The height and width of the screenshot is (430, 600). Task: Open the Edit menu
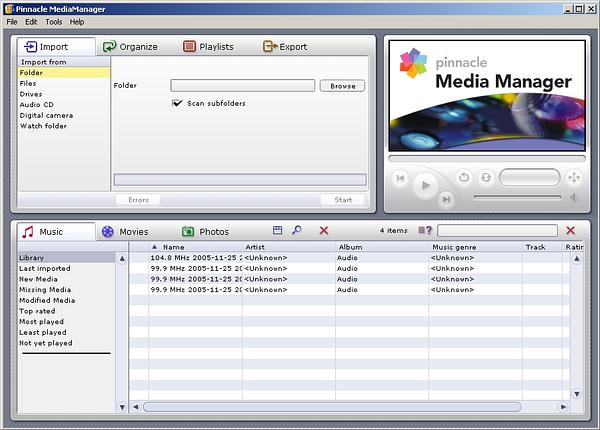tap(31, 22)
